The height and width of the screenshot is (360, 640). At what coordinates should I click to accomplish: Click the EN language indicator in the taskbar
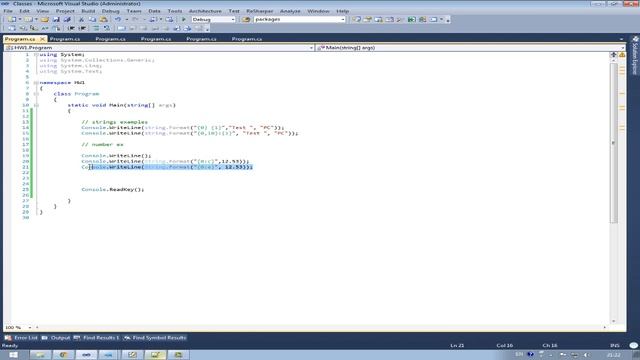pyautogui.click(x=519, y=354)
